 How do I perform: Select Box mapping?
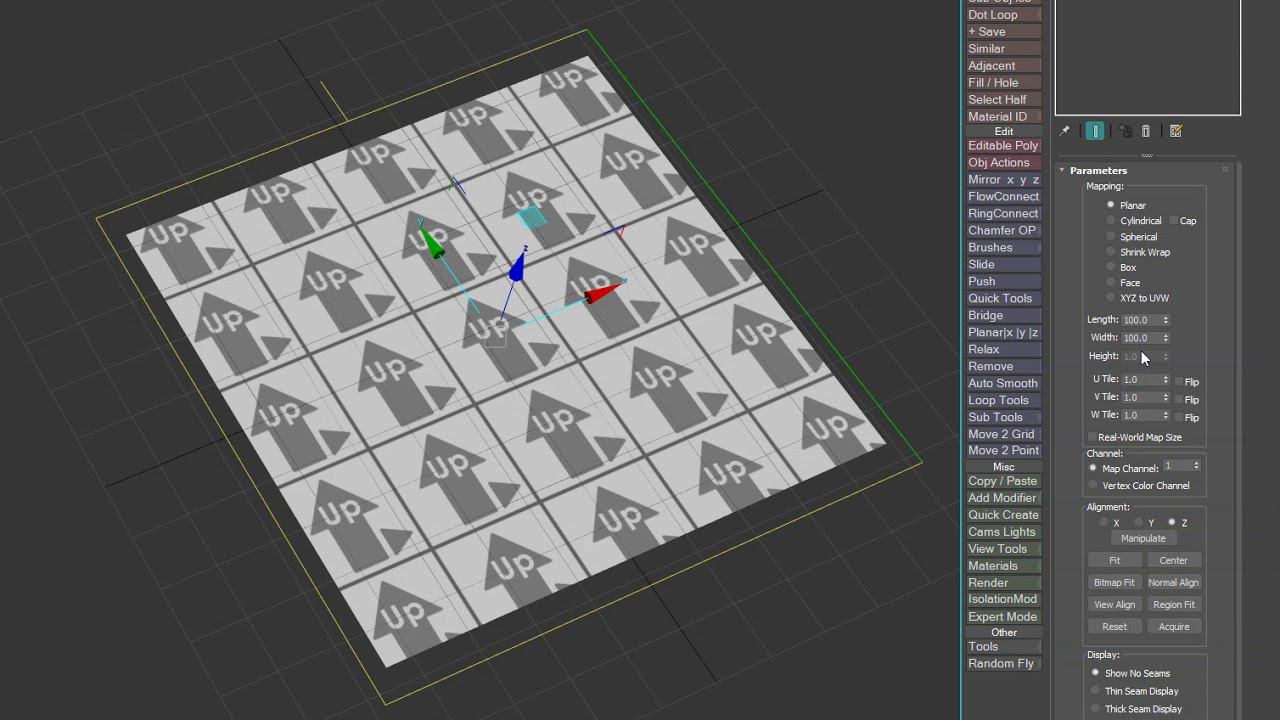coord(1111,267)
